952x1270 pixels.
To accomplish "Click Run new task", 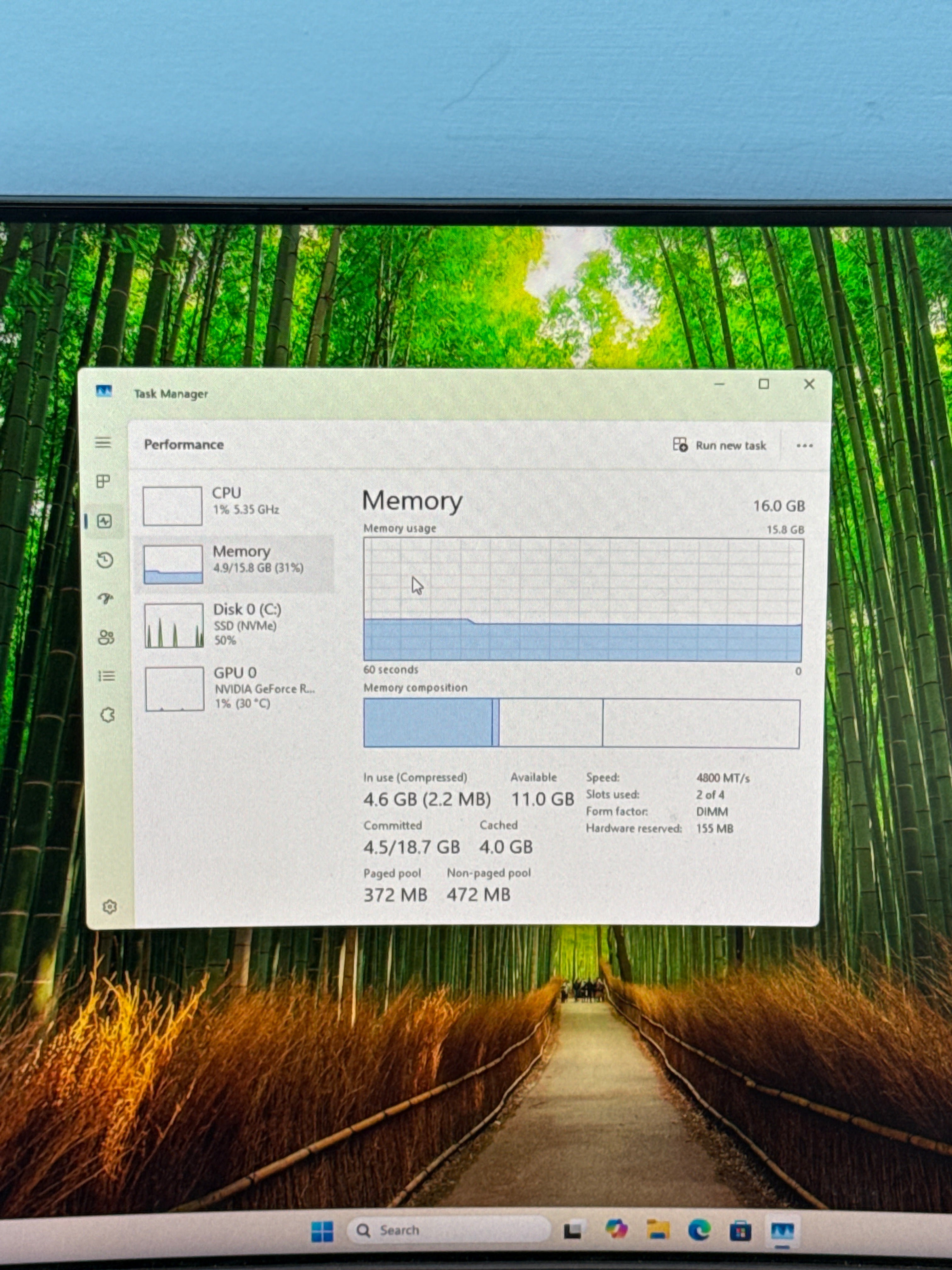I will point(720,445).
